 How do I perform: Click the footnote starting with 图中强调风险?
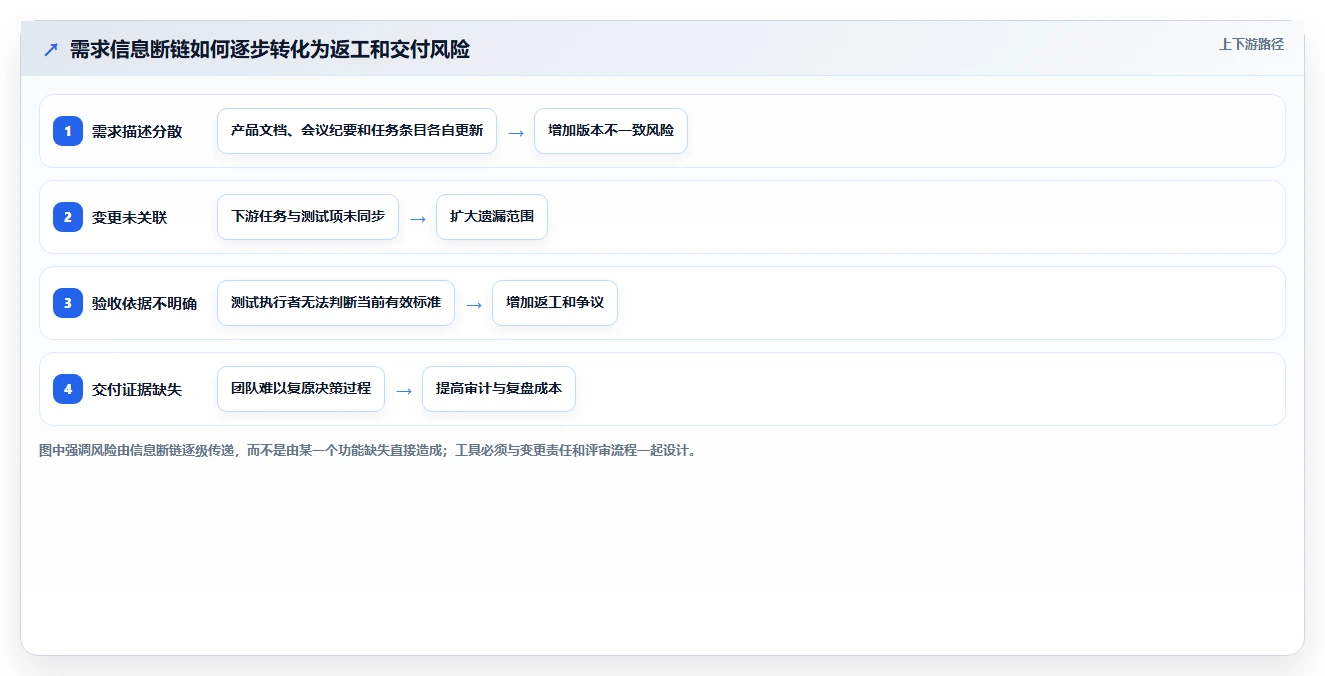(x=368, y=451)
